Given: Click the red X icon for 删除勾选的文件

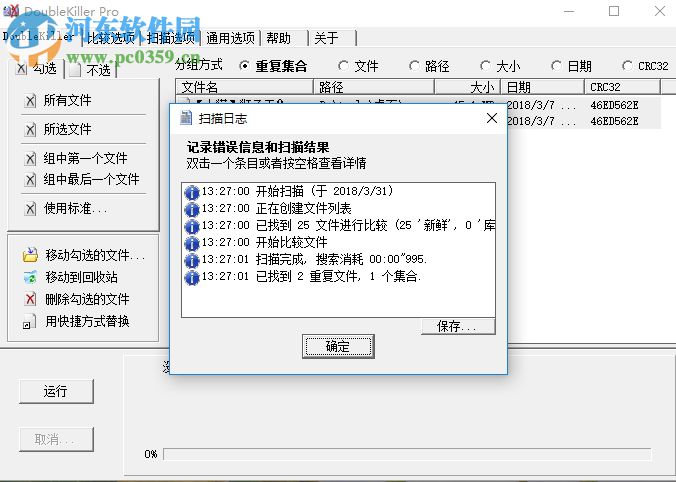Looking at the screenshot, I should 30,299.
